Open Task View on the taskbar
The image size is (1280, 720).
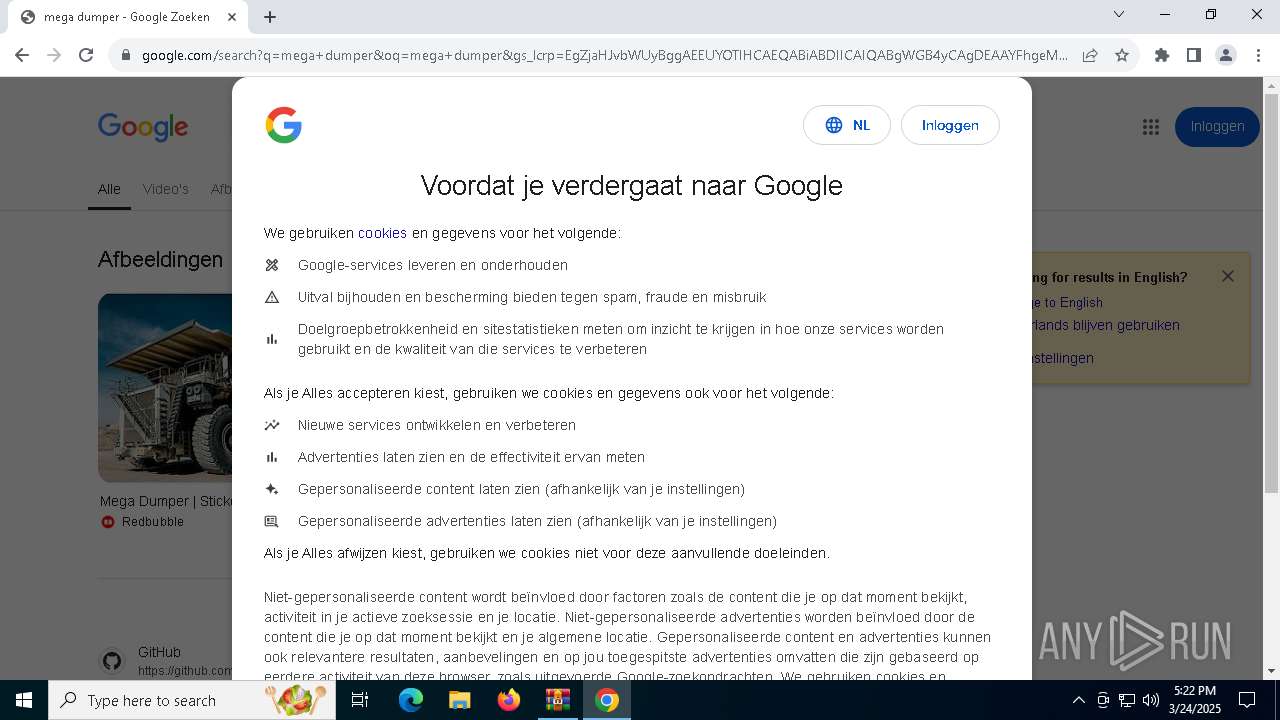(x=360, y=700)
